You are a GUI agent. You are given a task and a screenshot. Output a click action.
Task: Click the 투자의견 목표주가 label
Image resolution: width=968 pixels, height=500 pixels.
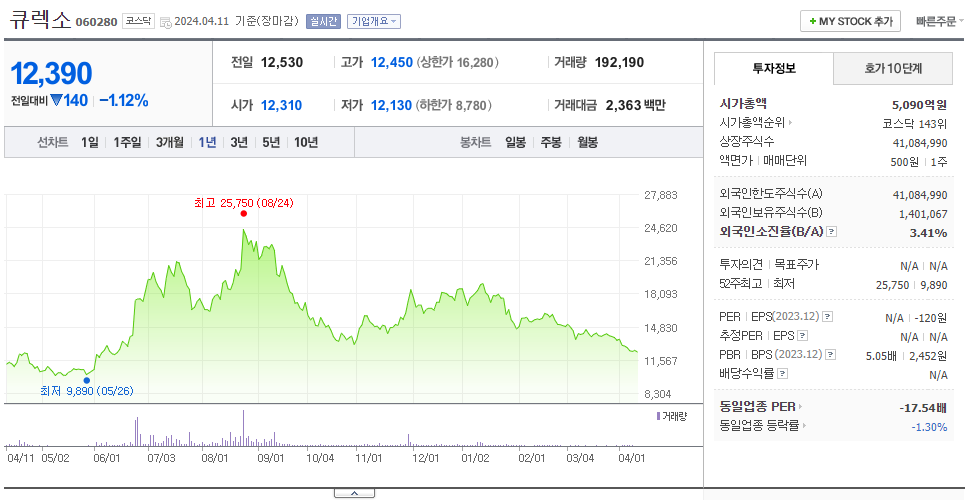tap(769, 265)
